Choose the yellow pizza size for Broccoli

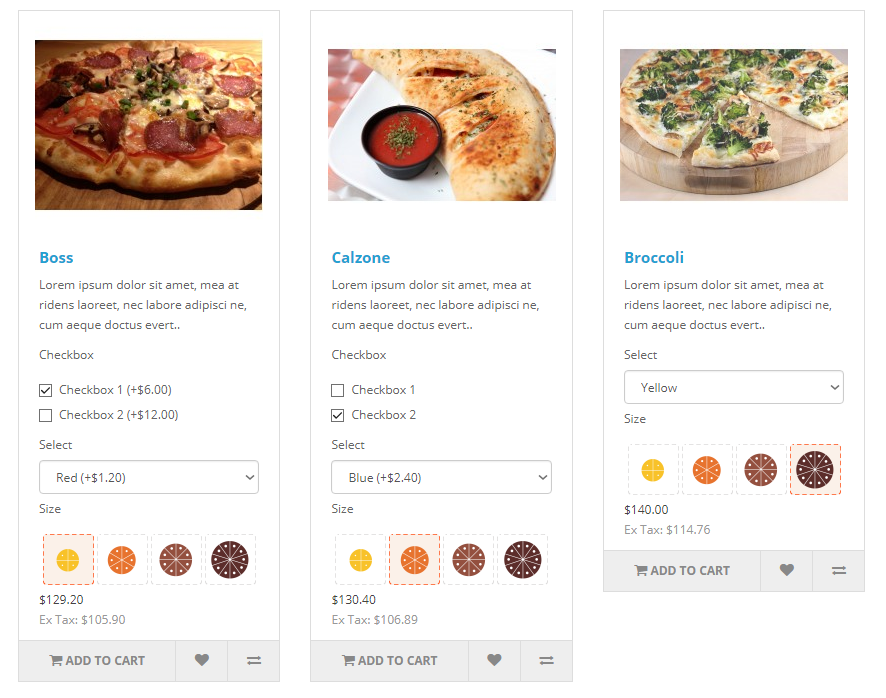(653, 469)
